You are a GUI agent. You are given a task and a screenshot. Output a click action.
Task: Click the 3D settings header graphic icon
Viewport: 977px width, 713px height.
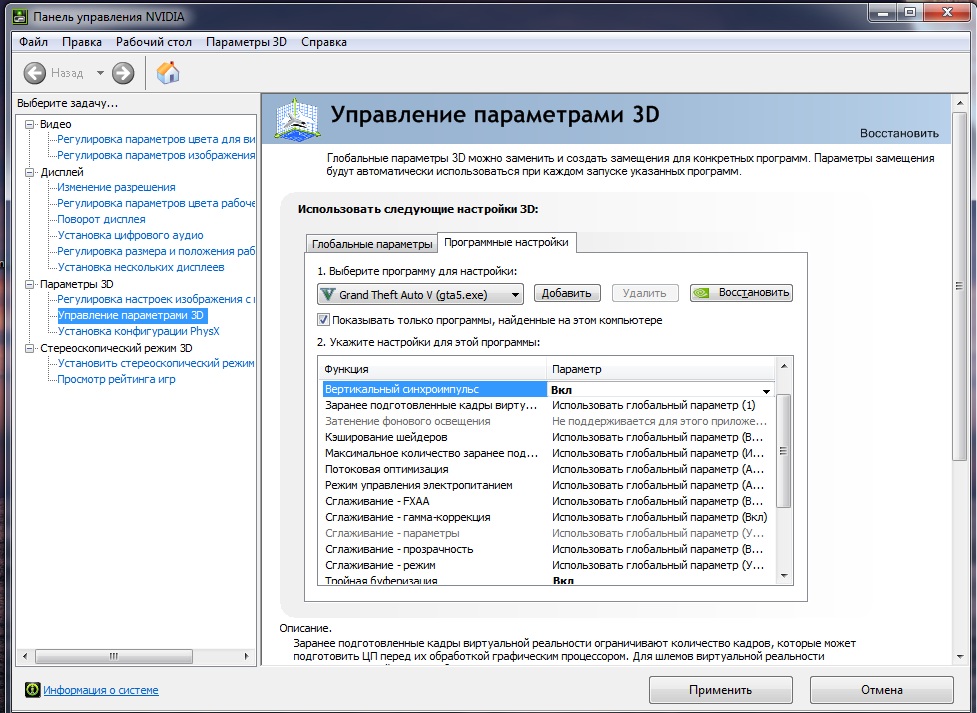coord(298,118)
